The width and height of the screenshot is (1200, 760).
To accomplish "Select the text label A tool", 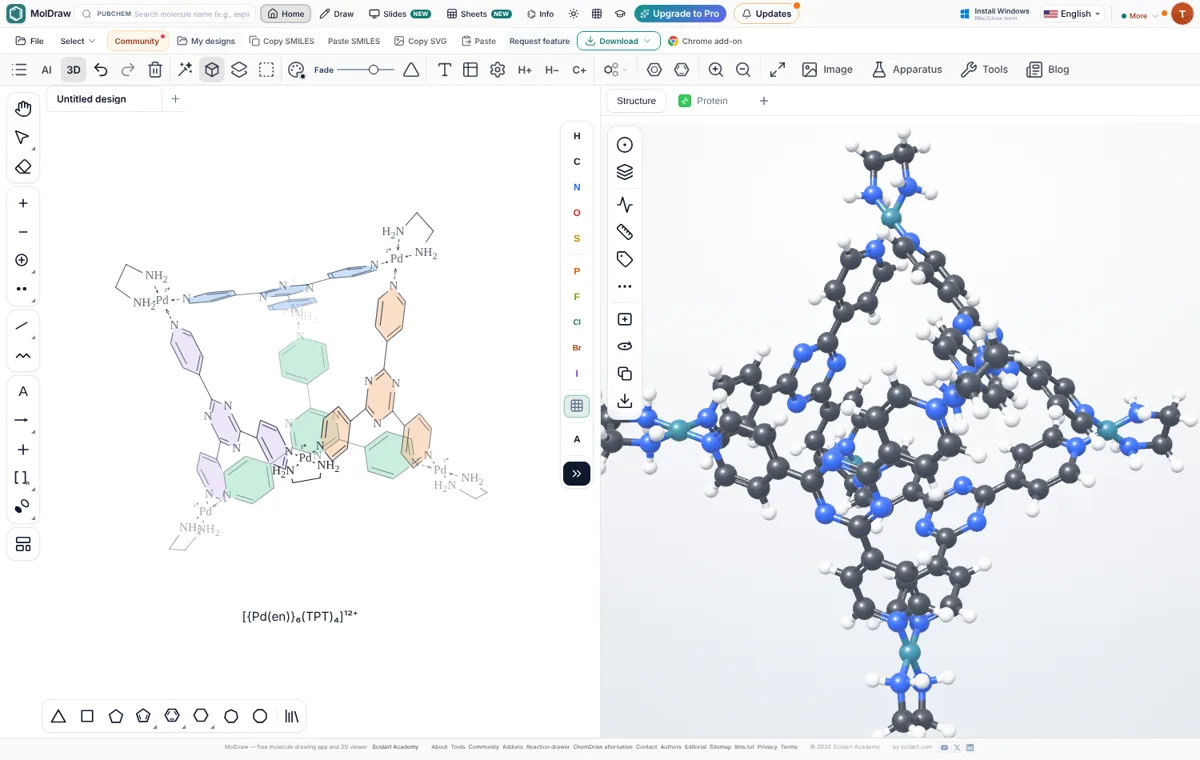I will click(23, 391).
